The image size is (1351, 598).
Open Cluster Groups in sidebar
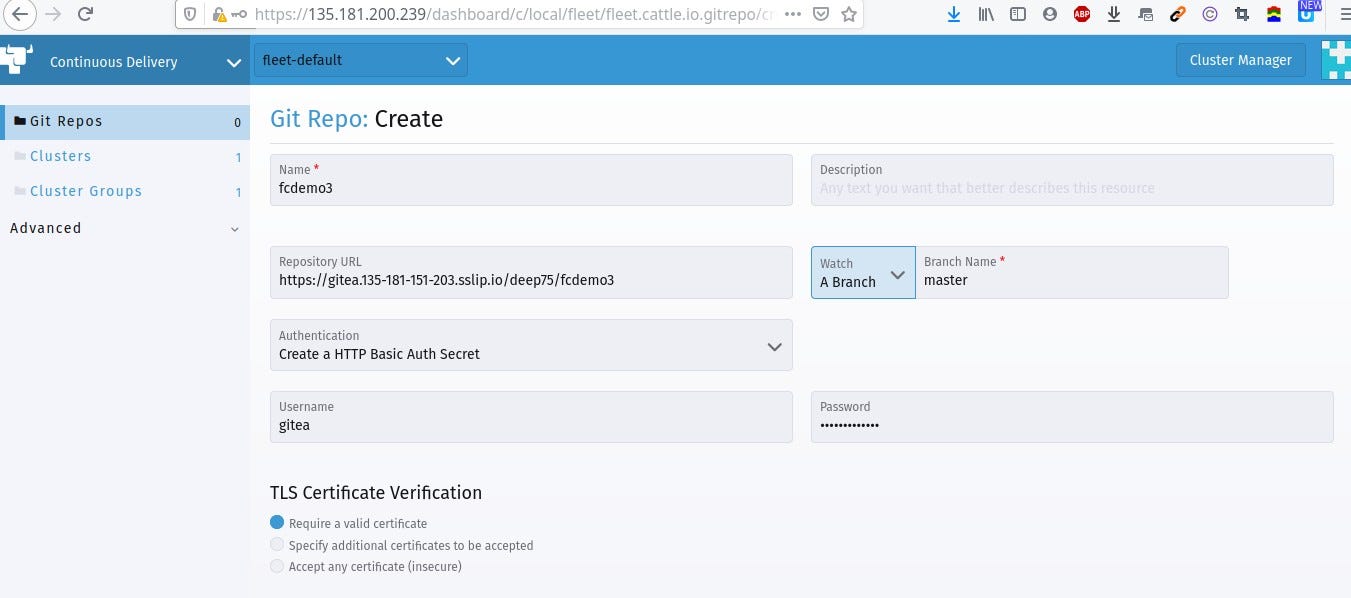click(125, 191)
